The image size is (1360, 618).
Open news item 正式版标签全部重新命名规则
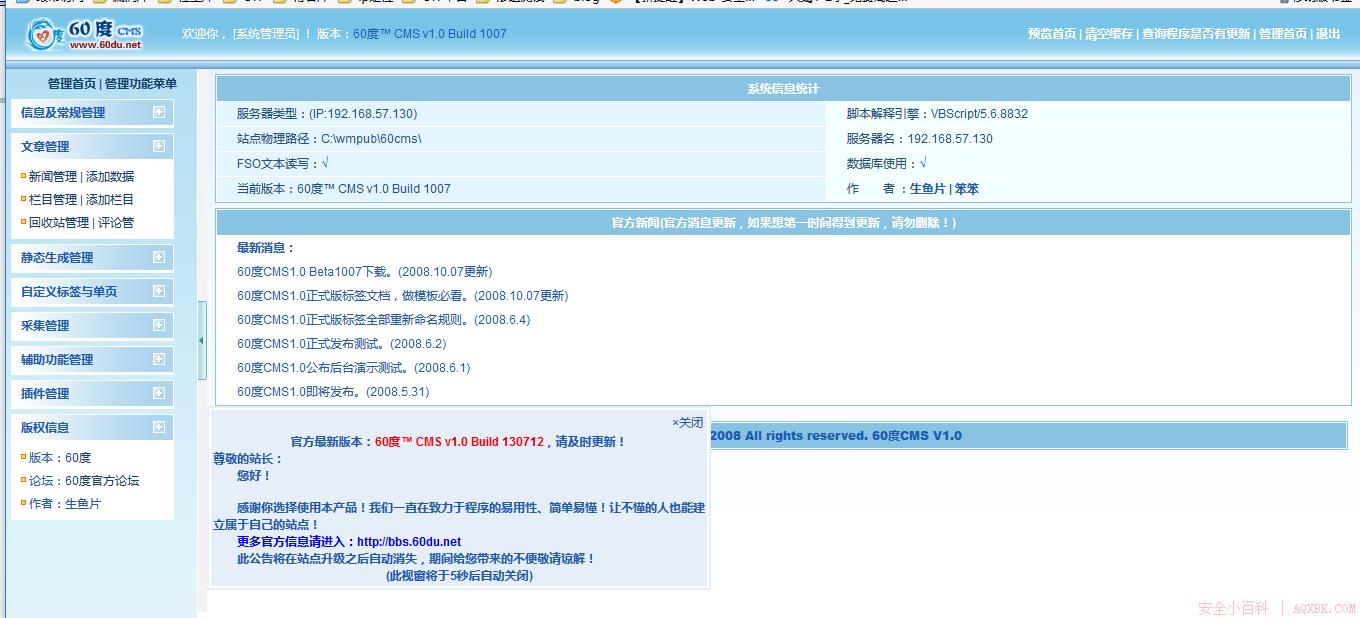(383, 320)
